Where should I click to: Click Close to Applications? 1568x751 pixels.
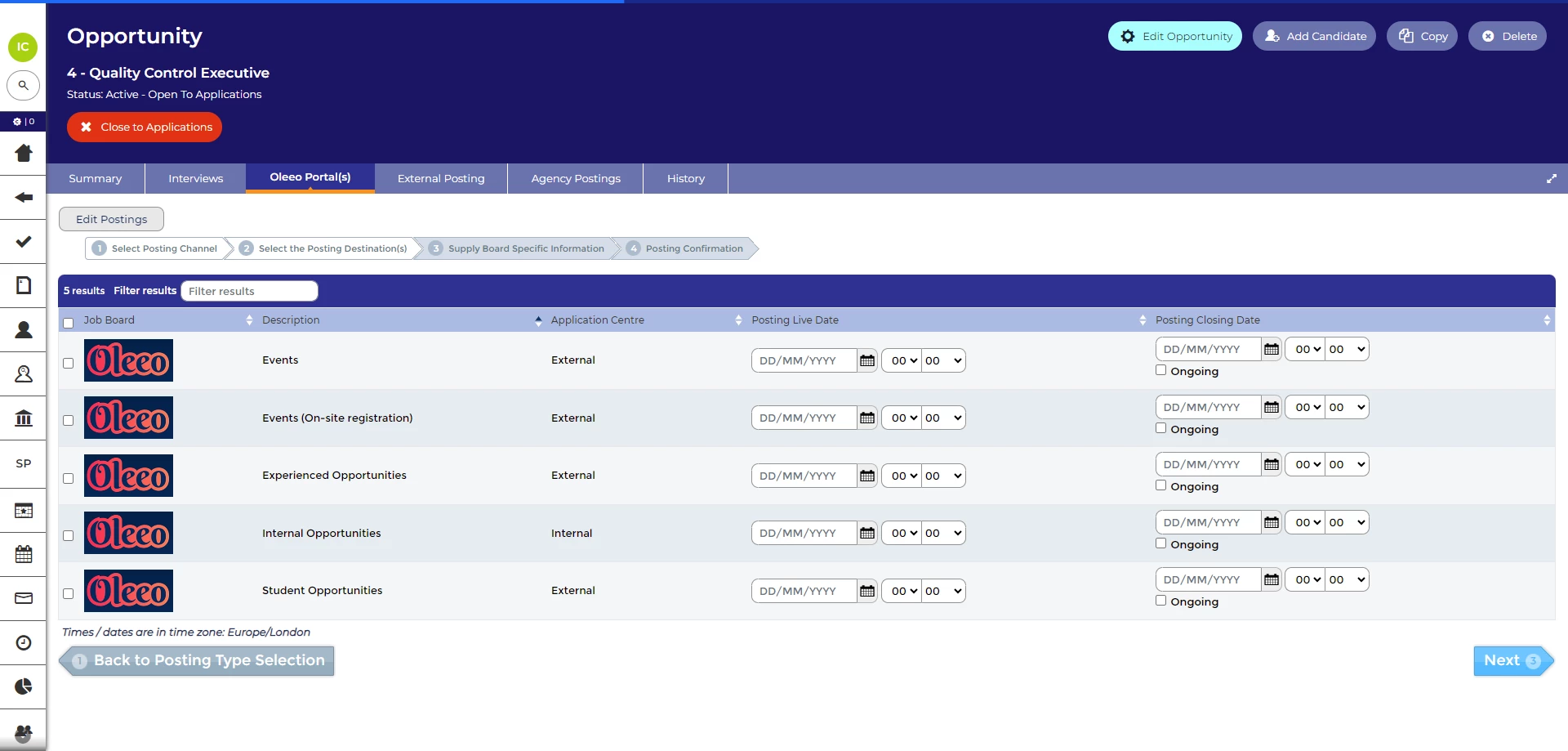coord(145,127)
